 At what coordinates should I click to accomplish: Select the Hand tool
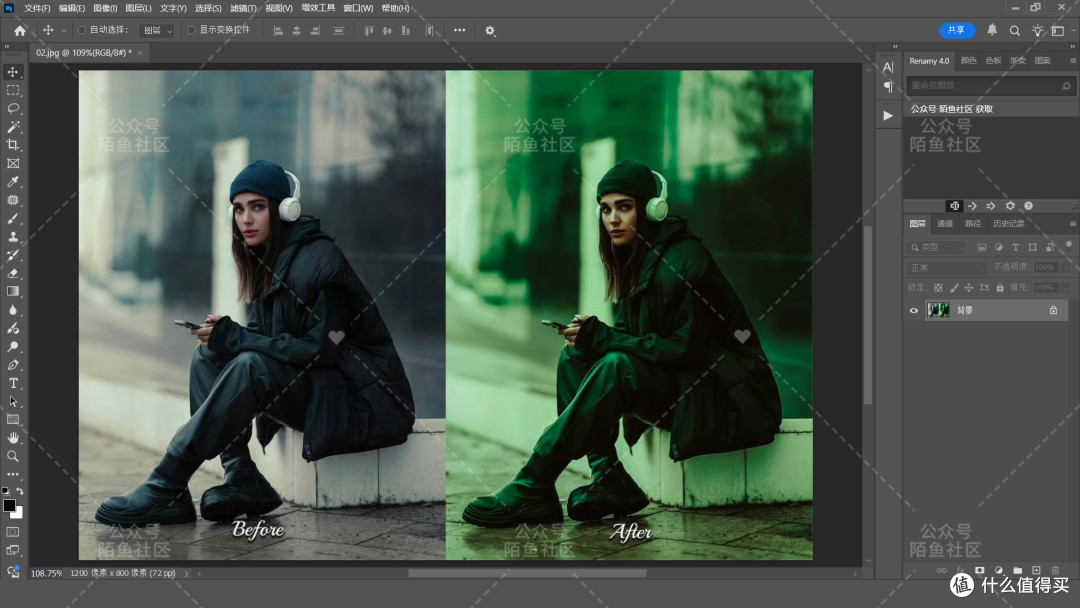[x=13, y=437]
